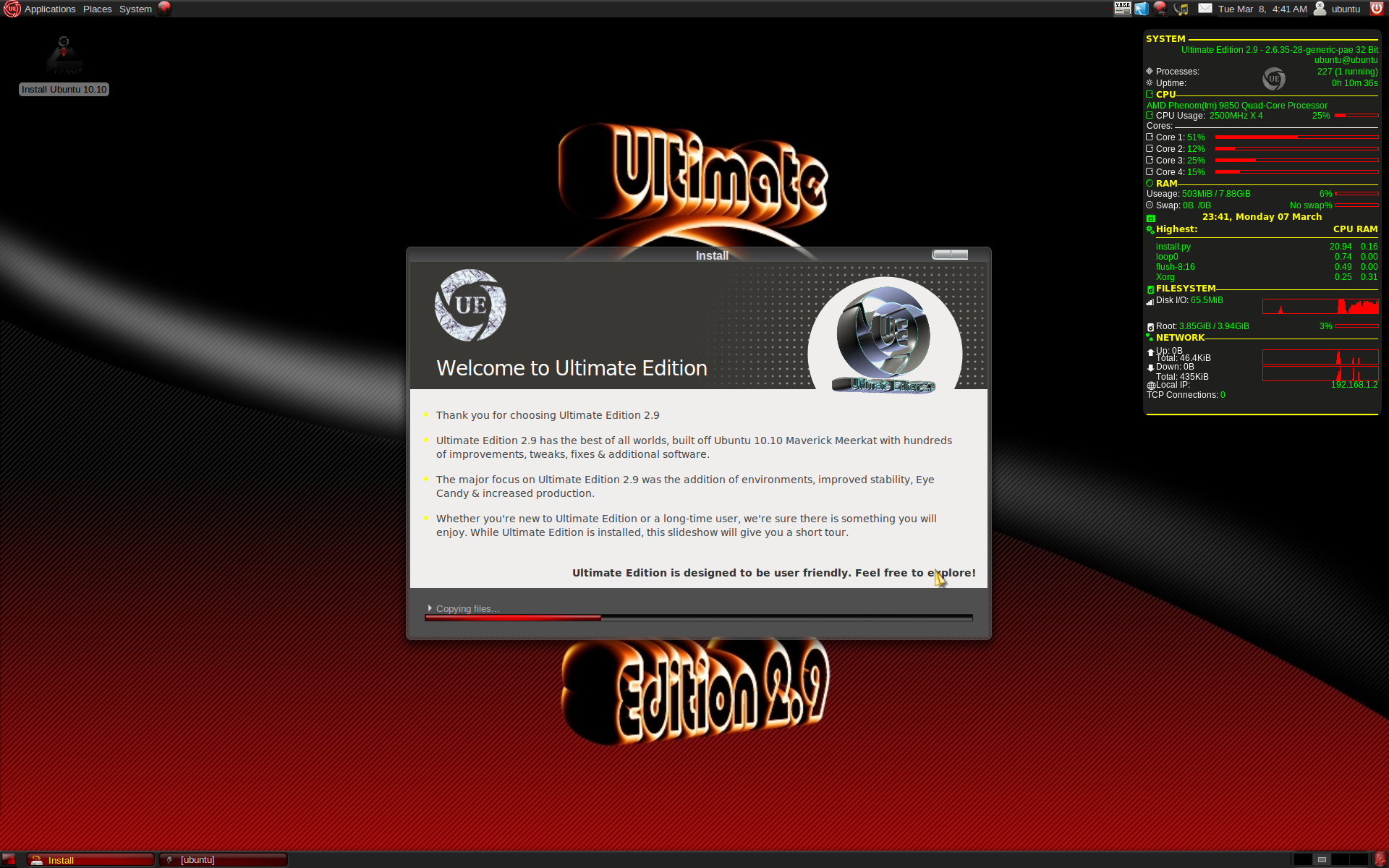Click the blue pointer tray icon
This screenshot has height=868, width=1389.
pyautogui.click(x=1142, y=9)
